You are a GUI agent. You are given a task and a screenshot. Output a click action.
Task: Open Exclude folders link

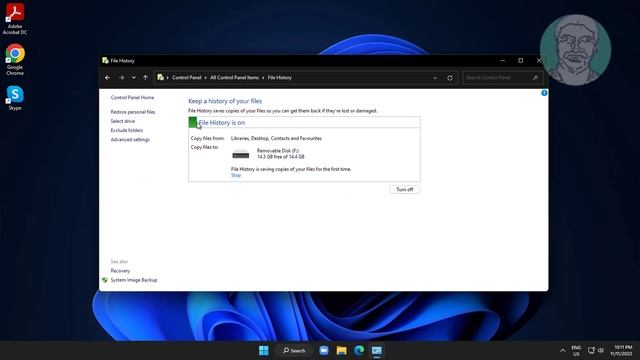click(x=127, y=130)
